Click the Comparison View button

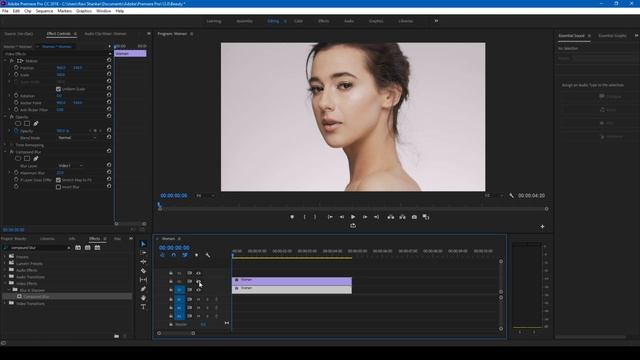(x=426, y=217)
